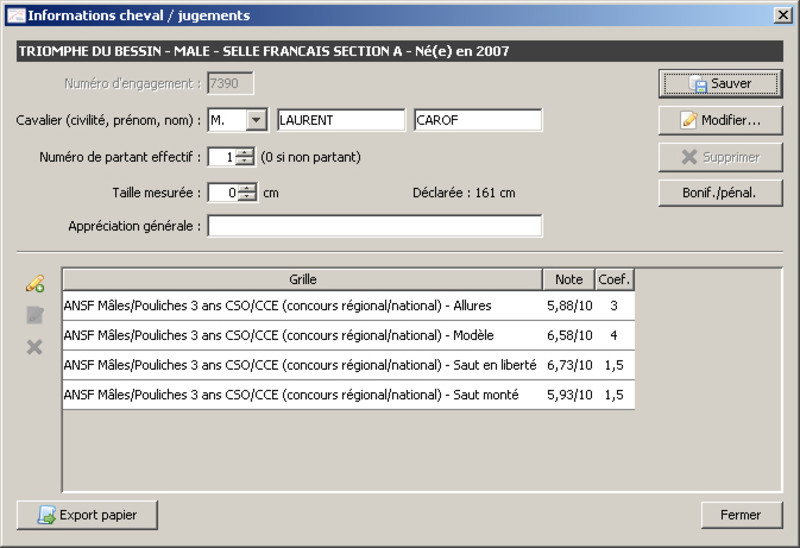Decrease the Numéro de partant effectif value
800x548 pixels.
pos(246,161)
